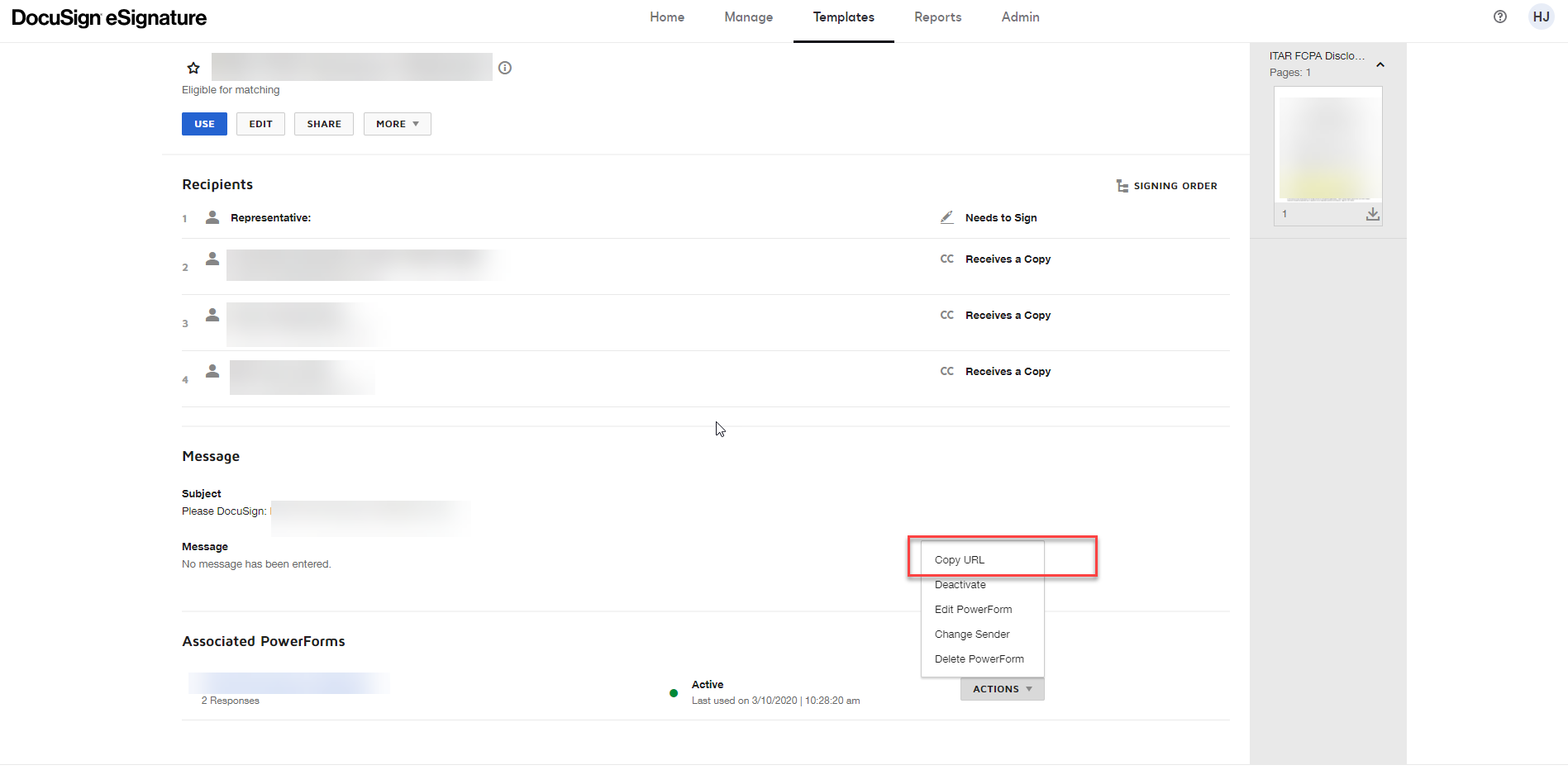The width and height of the screenshot is (1568, 770).
Task: Open the Home tab
Action: coord(667,17)
